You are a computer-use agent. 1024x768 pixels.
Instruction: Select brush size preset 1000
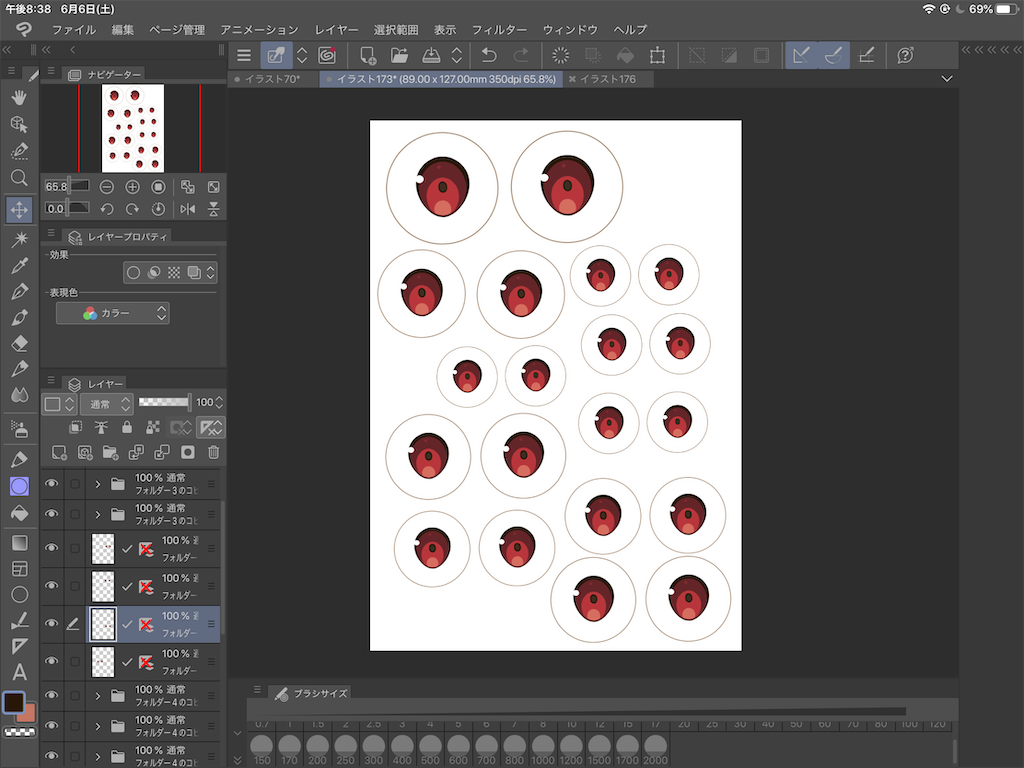(x=543, y=748)
